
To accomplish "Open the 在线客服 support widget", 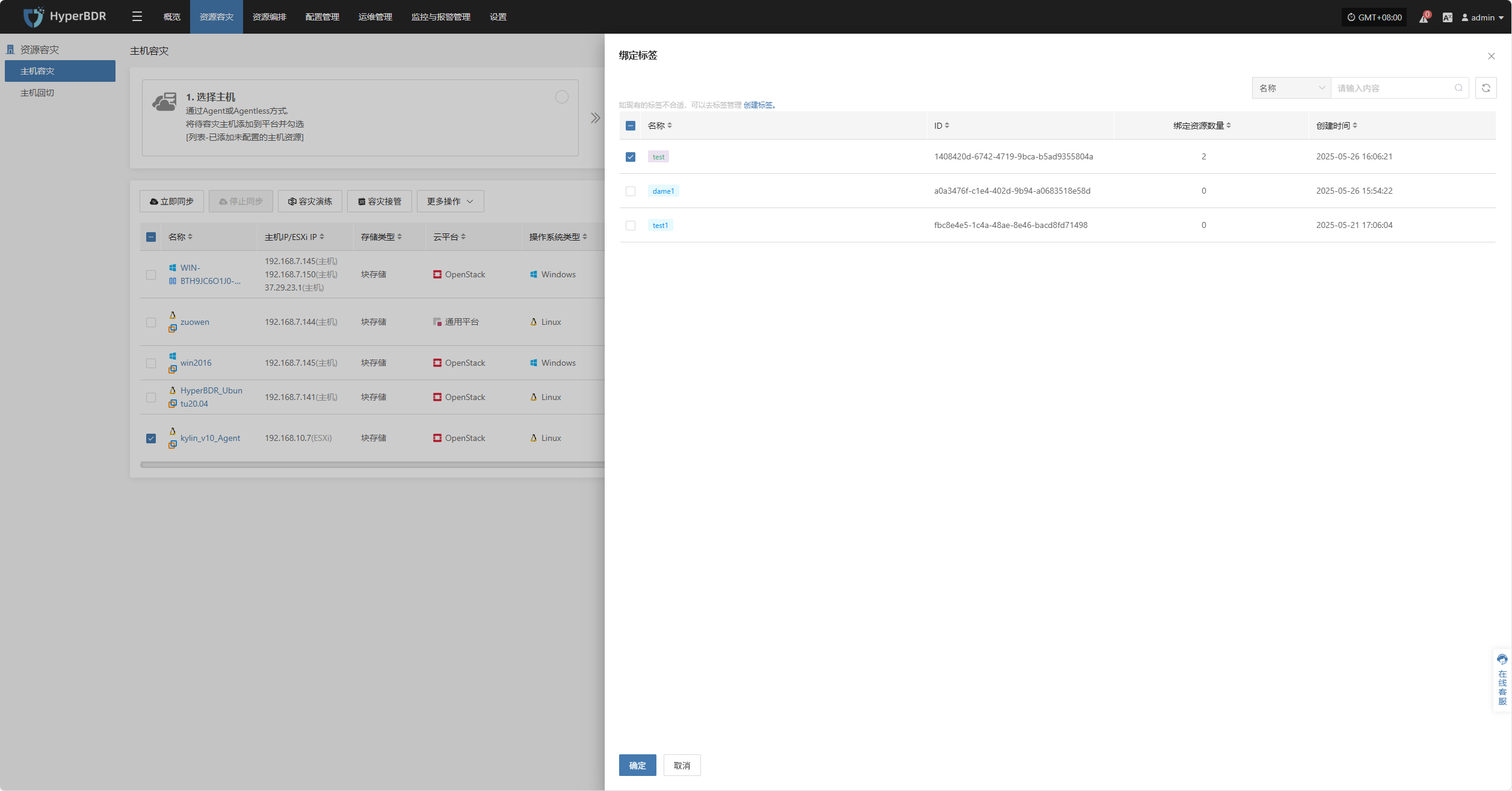I will coord(1502,680).
